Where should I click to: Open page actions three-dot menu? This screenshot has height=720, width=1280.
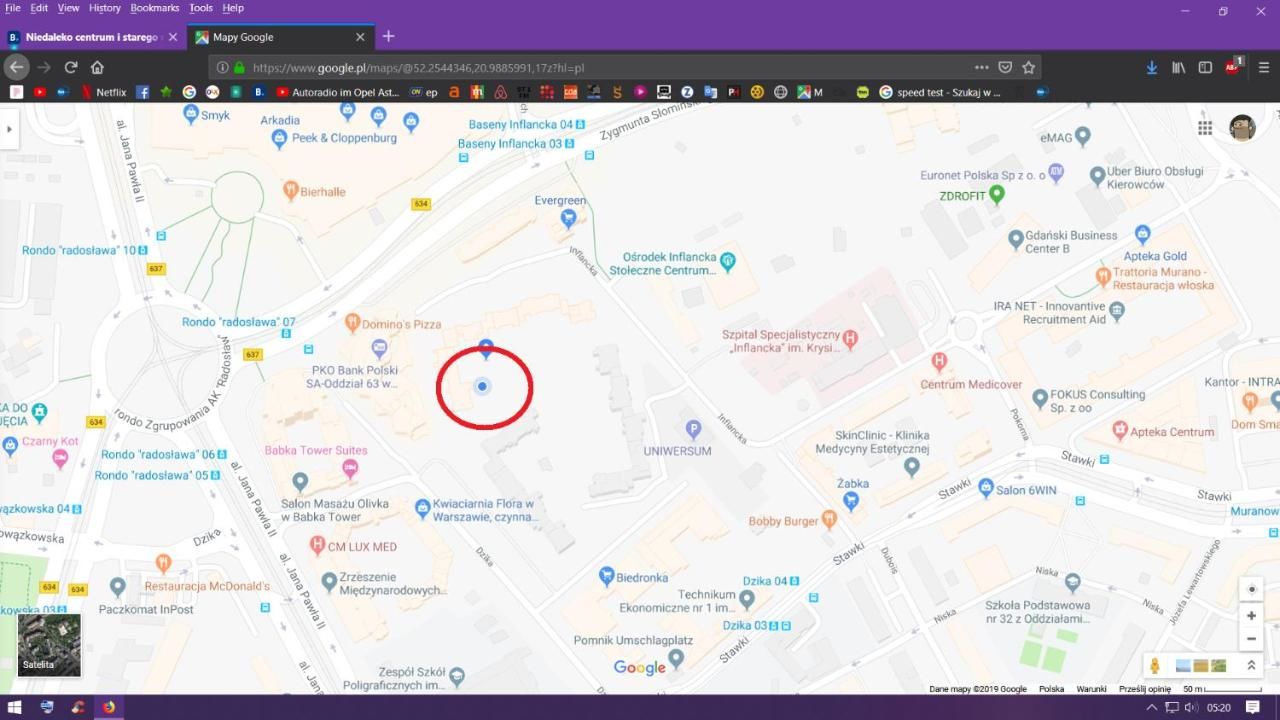point(982,67)
